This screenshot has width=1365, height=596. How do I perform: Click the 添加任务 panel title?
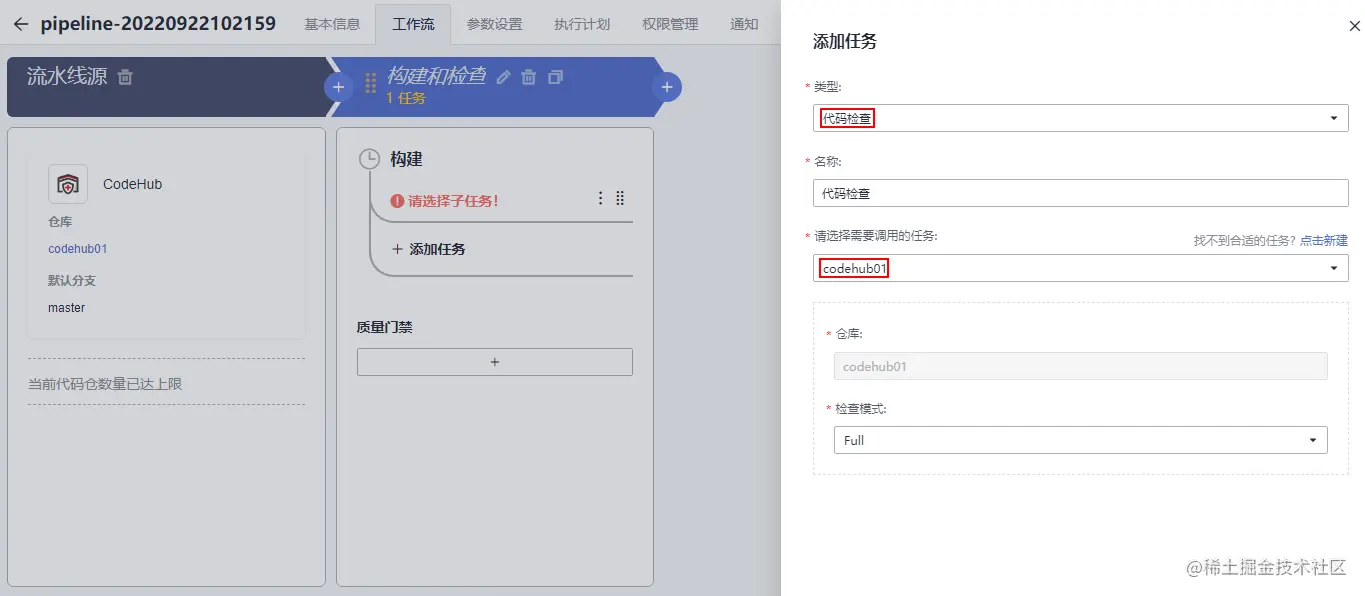(x=845, y=42)
